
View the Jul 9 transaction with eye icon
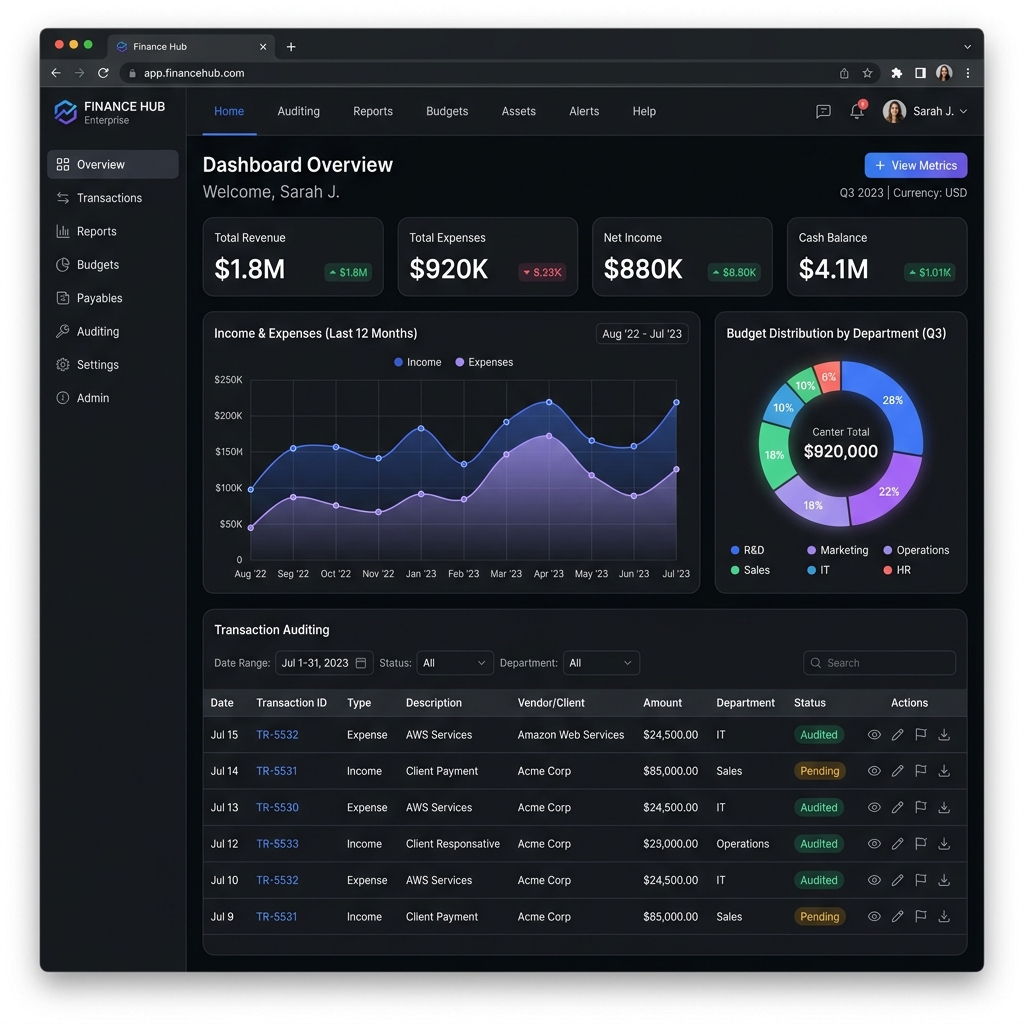874,917
